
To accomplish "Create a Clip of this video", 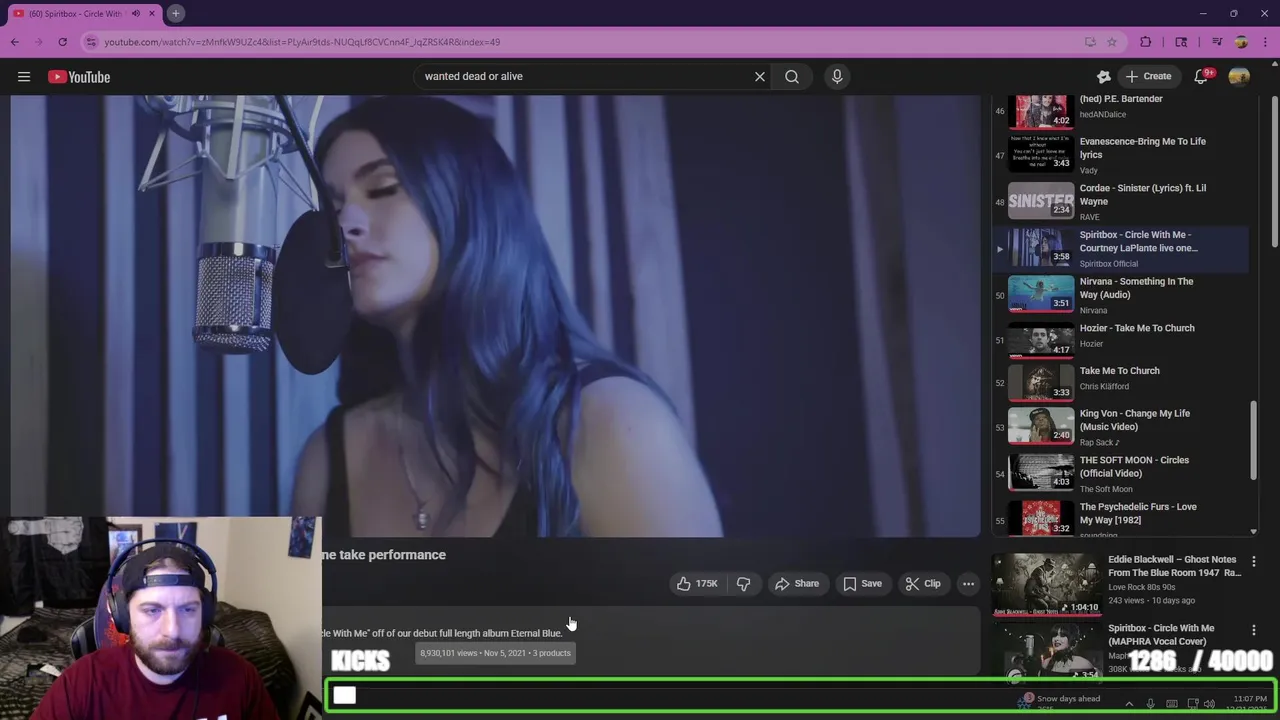I will click(923, 584).
